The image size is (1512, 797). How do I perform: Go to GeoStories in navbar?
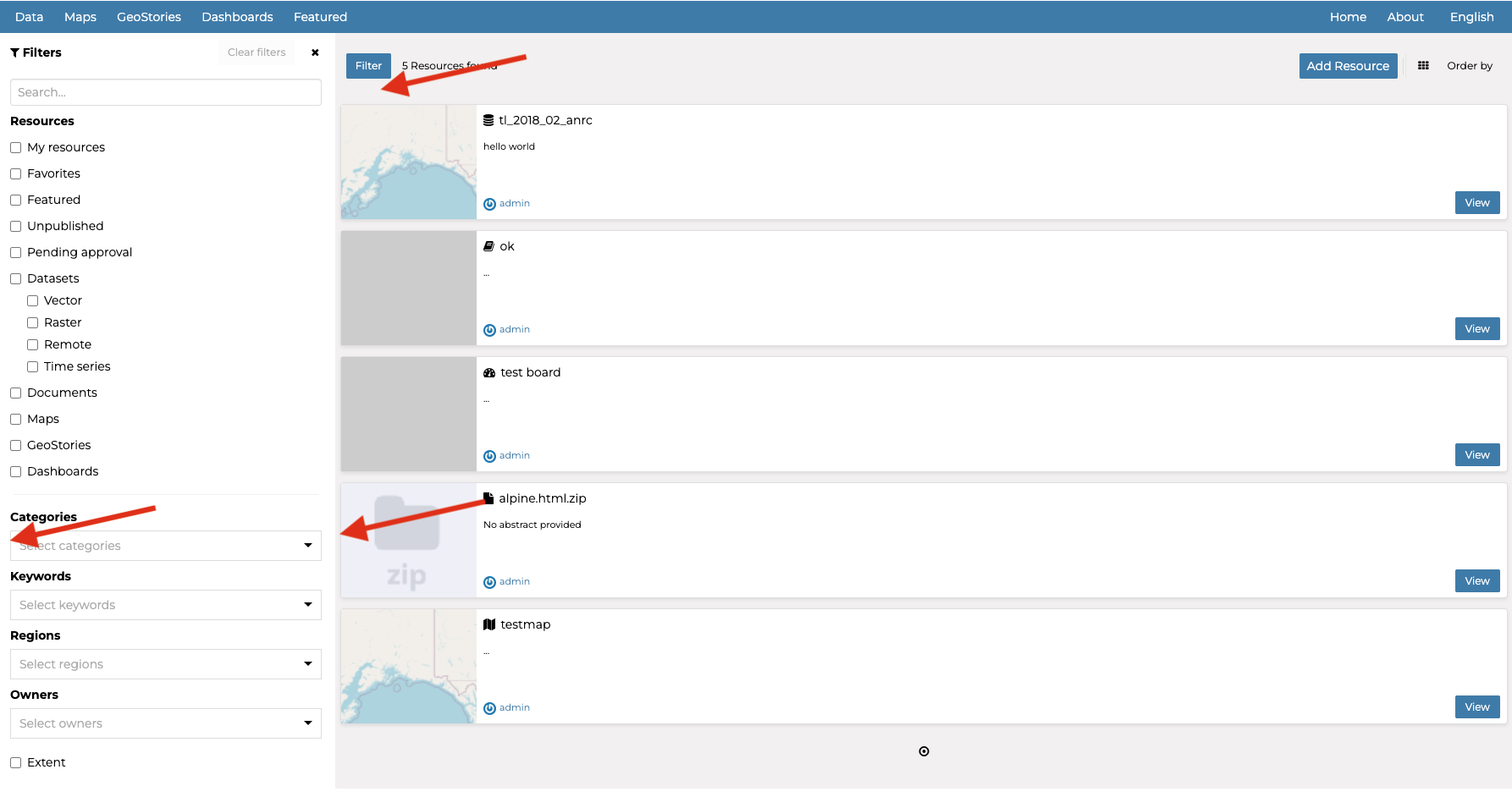pos(149,17)
